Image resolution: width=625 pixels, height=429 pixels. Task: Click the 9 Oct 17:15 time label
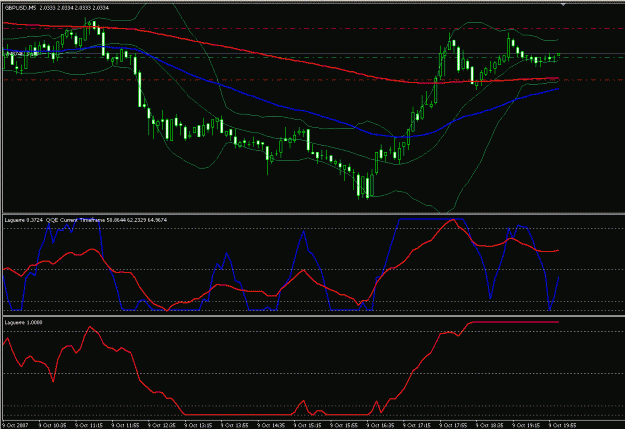pos(417,425)
